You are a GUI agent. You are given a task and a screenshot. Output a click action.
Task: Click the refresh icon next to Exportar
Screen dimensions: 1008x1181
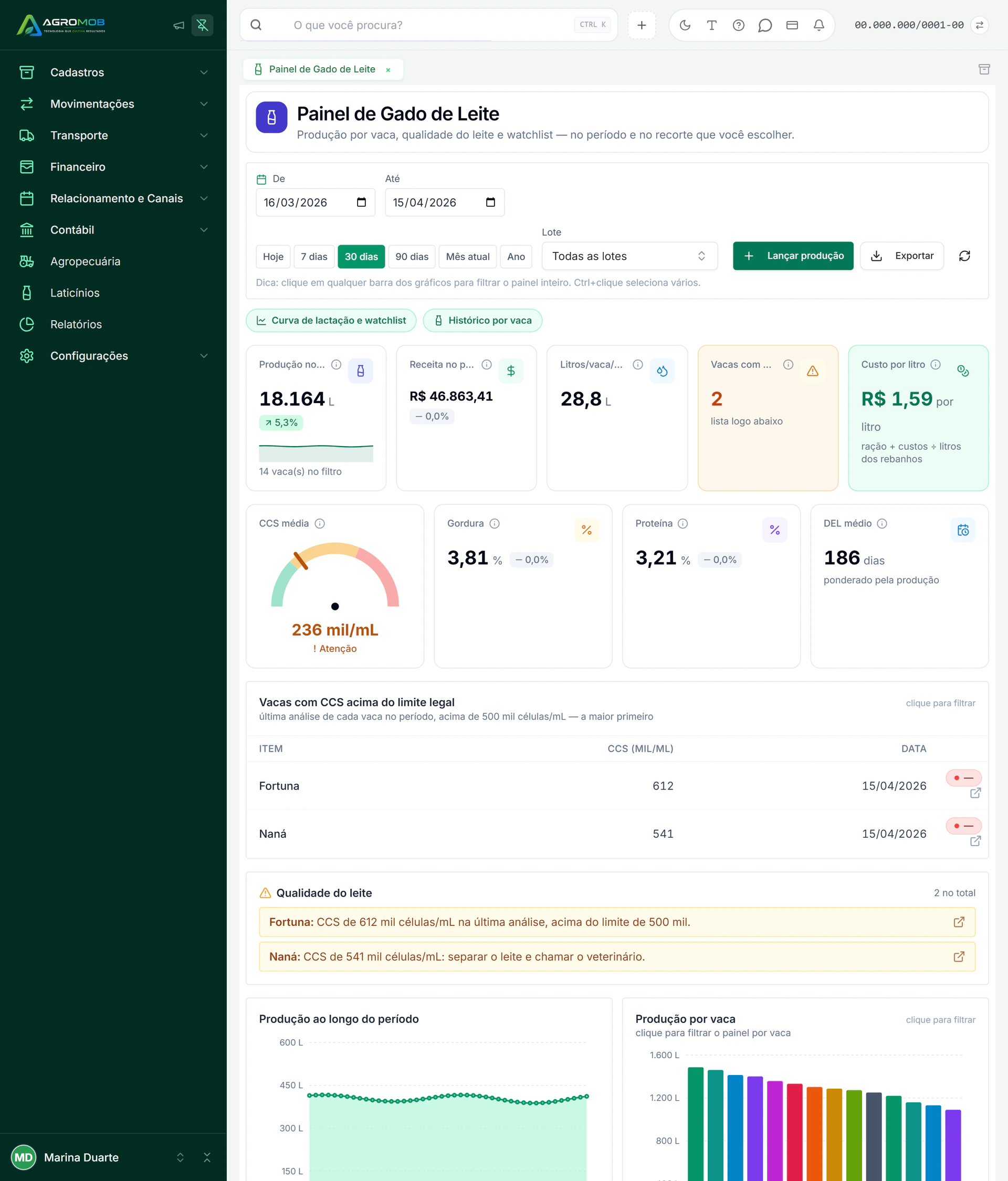[x=964, y=256]
